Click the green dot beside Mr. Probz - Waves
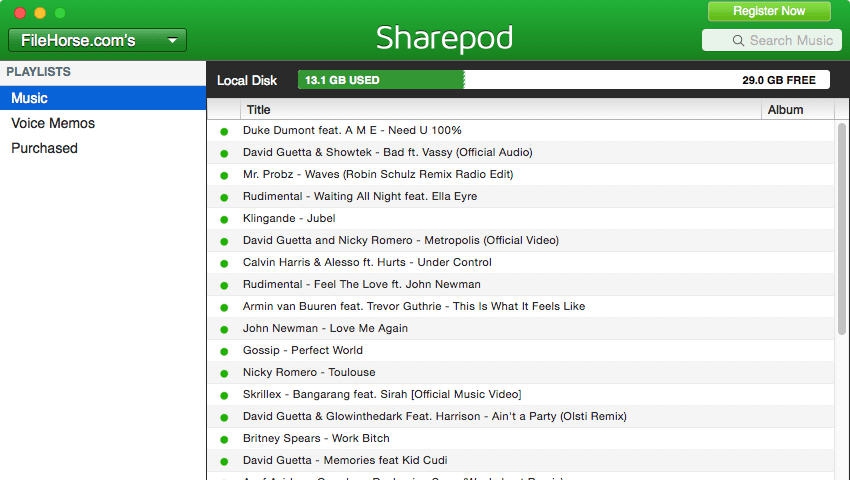 pos(224,175)
